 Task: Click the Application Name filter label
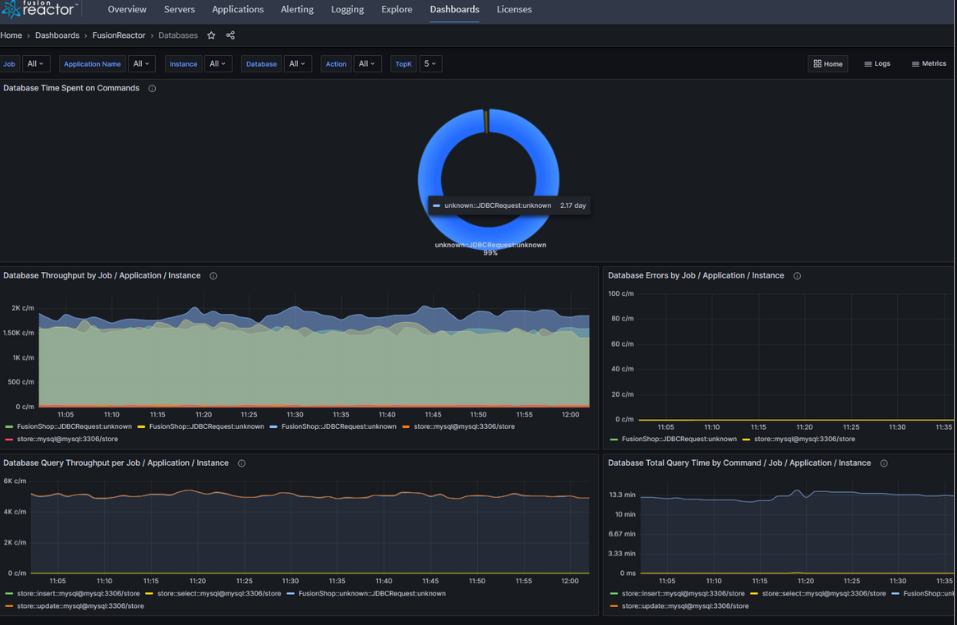(x=92, y=63)
